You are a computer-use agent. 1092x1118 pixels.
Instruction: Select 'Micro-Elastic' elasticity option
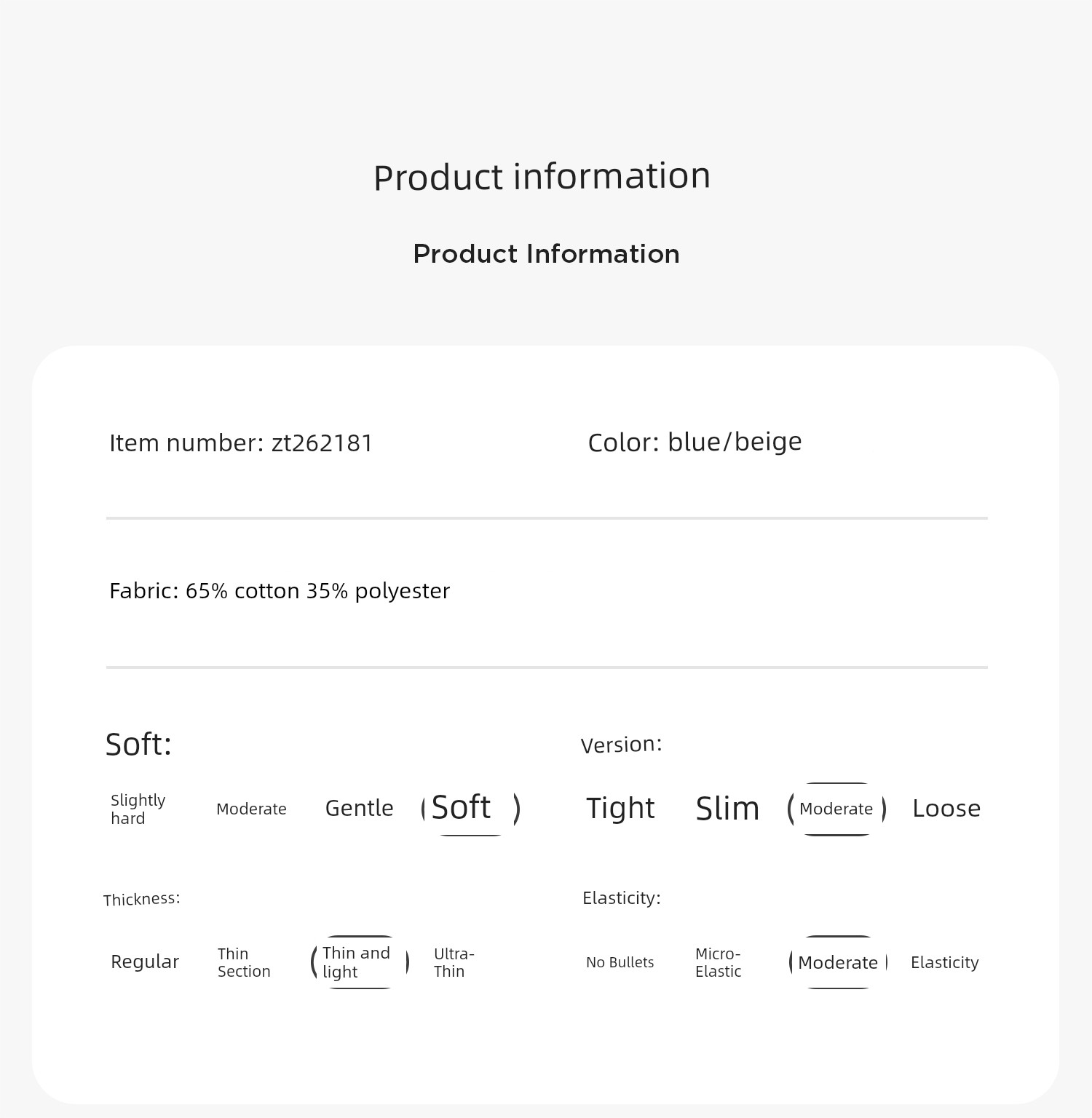718,962
